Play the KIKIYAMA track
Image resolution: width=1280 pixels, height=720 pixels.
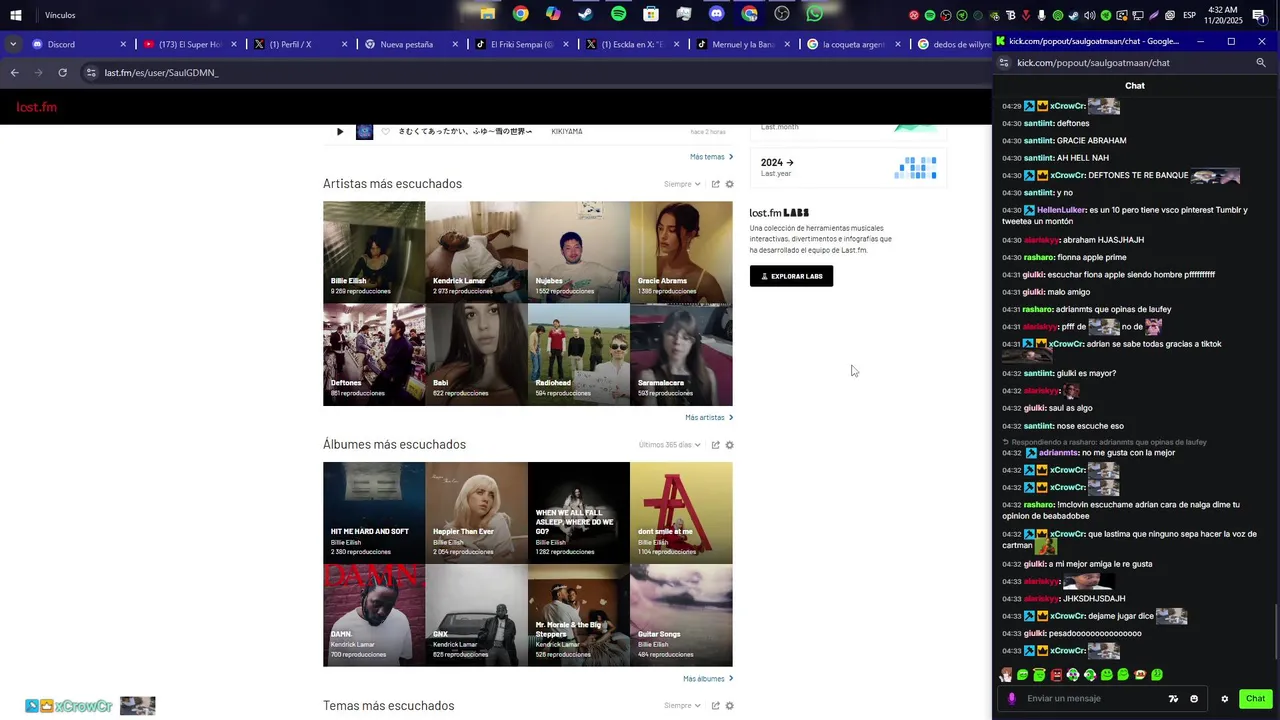pos(340,132)
